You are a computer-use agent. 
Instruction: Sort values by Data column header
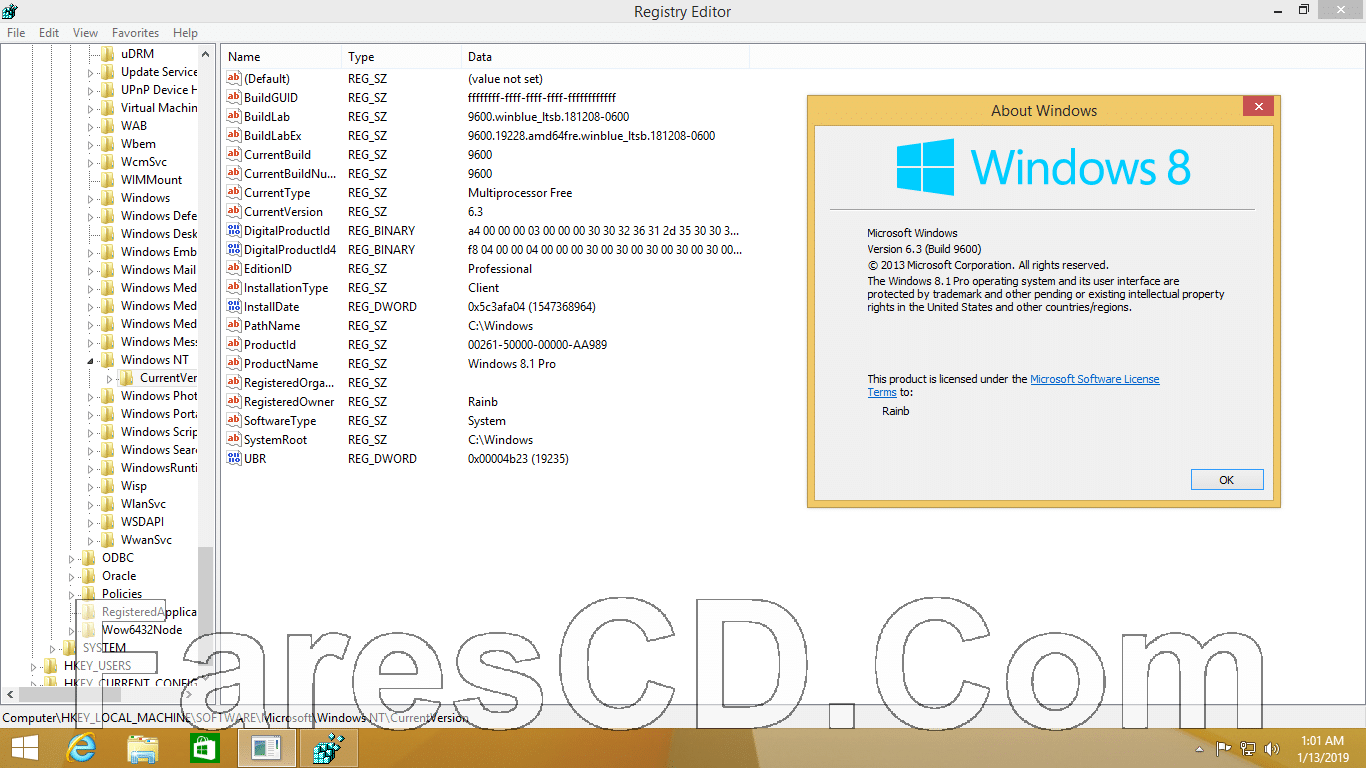605,57
